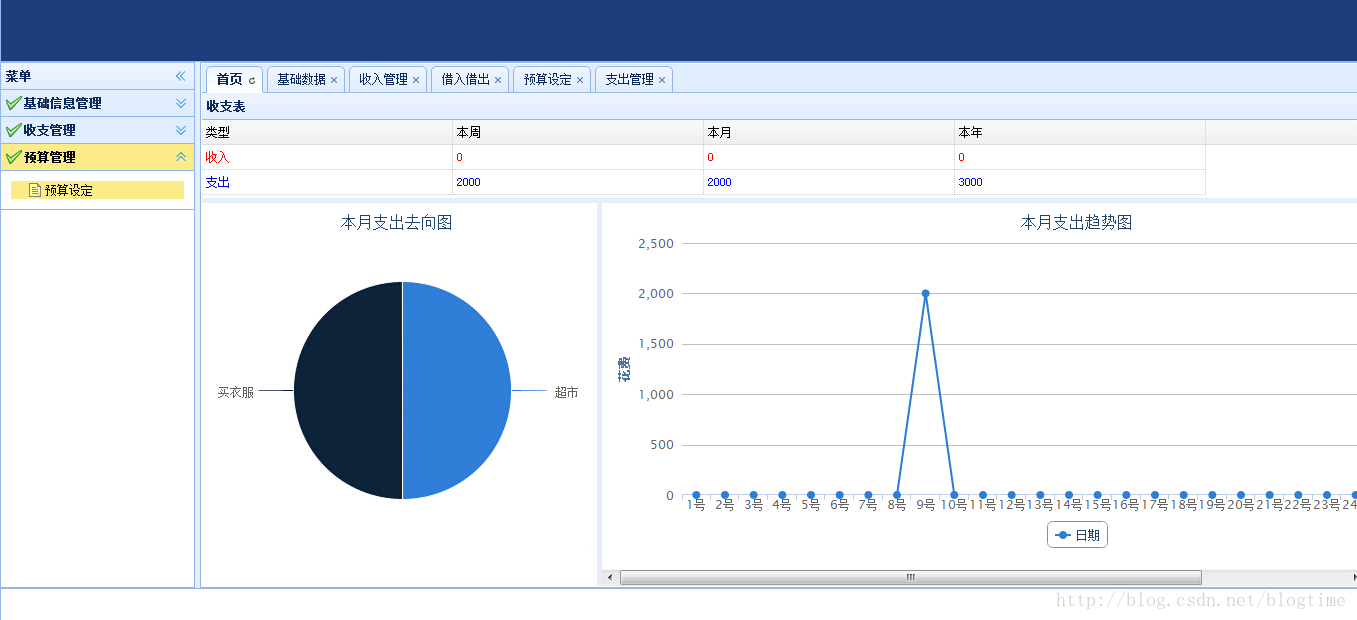The image size is (1357, 620).
Task: Click the 1号 data point on the trend chart
Action: click(x=696, y=495)
